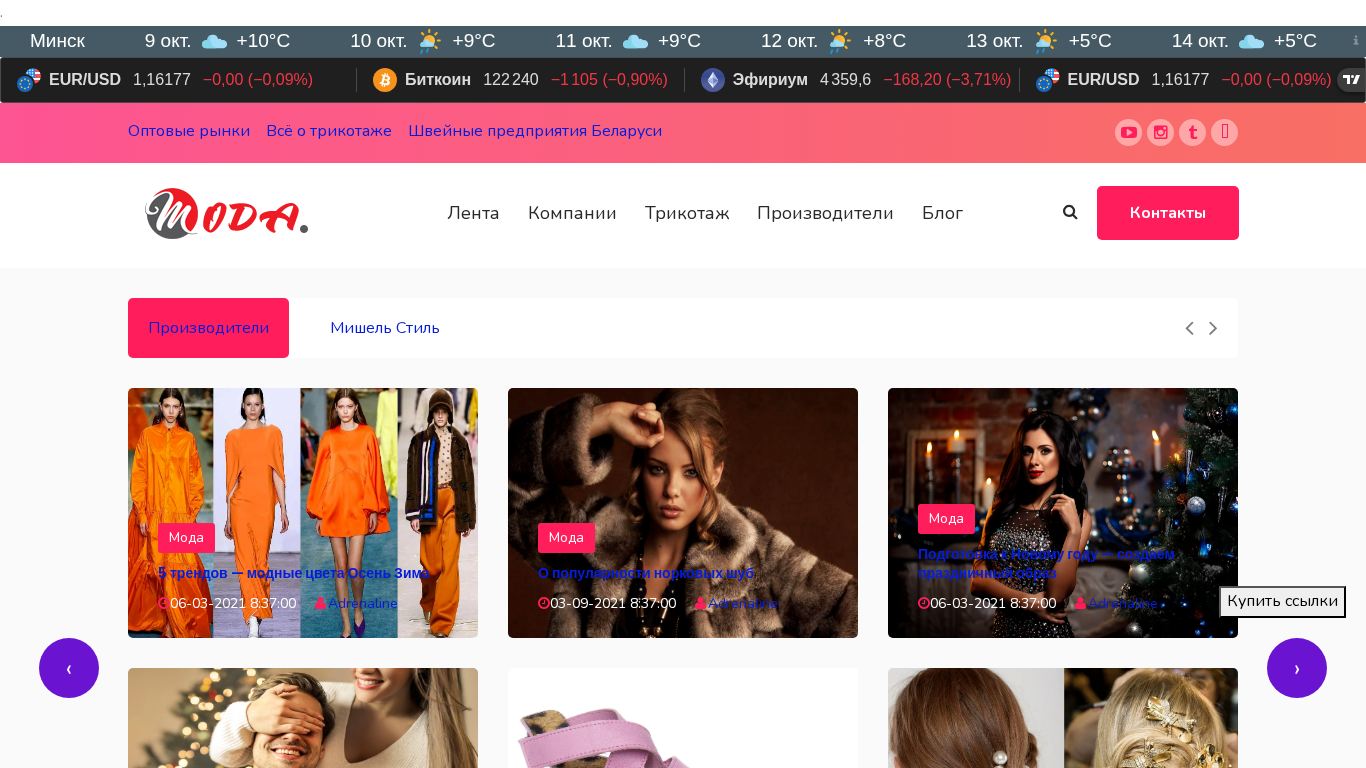Go to next slide with purple arrow

point(1297,668)
